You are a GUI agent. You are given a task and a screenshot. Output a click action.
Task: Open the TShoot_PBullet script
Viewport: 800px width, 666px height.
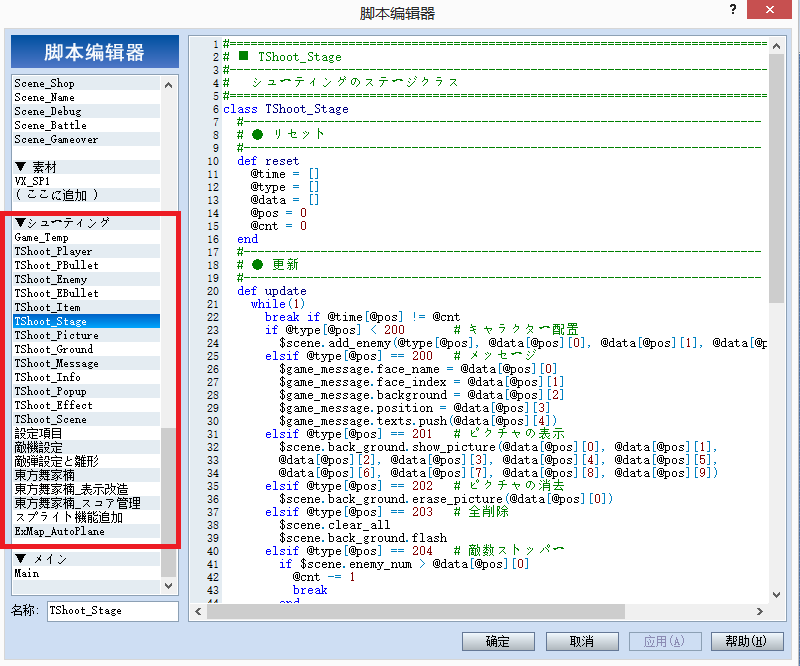point(86,265)
